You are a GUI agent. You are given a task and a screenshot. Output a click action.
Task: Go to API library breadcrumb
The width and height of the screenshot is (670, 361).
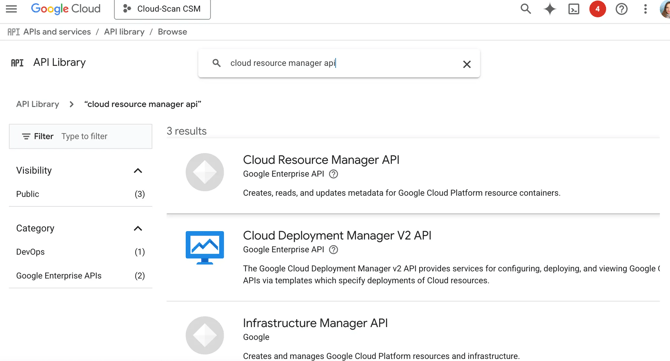(124, 32)
